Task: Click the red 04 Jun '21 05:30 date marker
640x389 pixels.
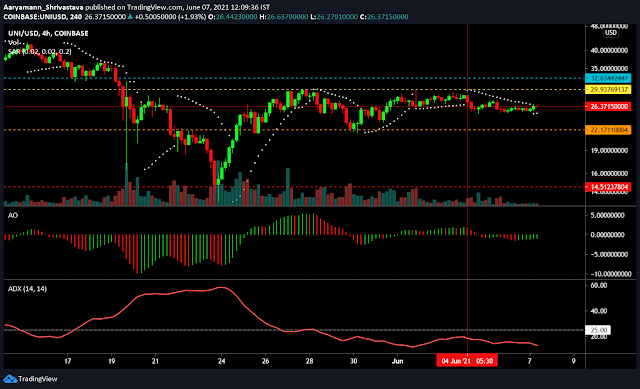Action: coord(467,361)
